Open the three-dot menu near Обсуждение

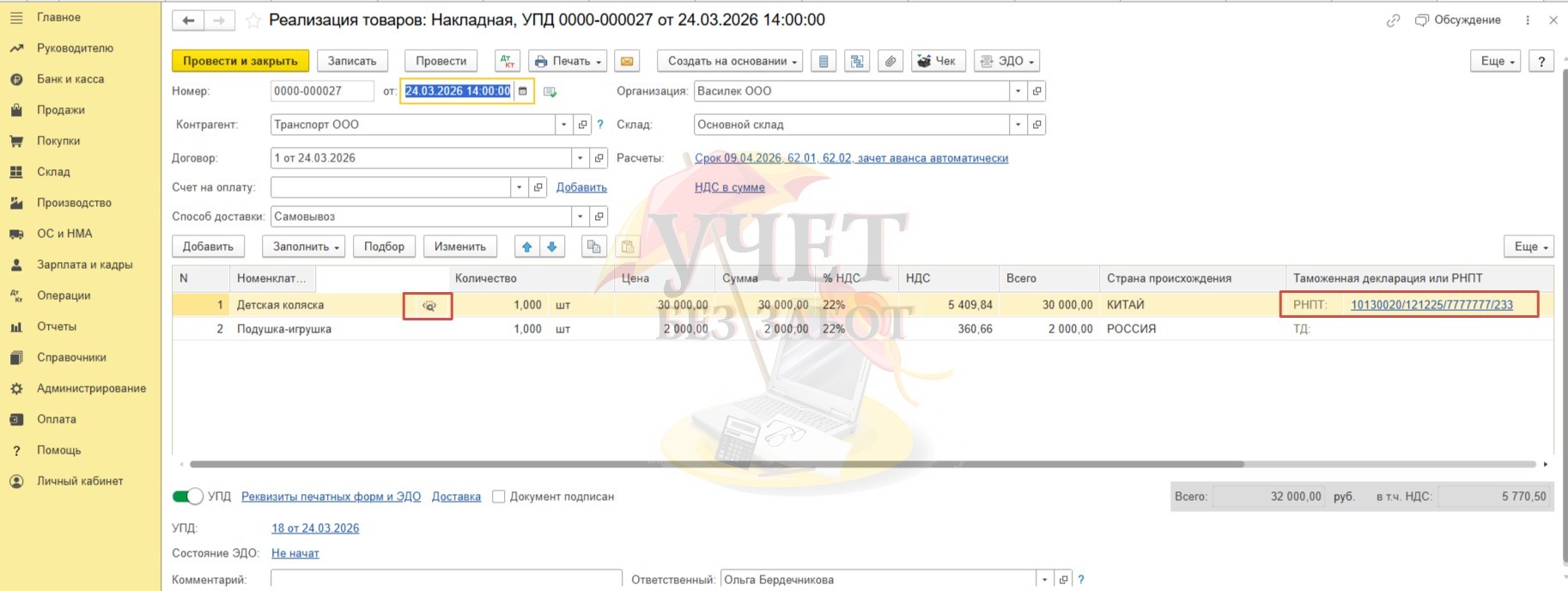(1528, 21)
